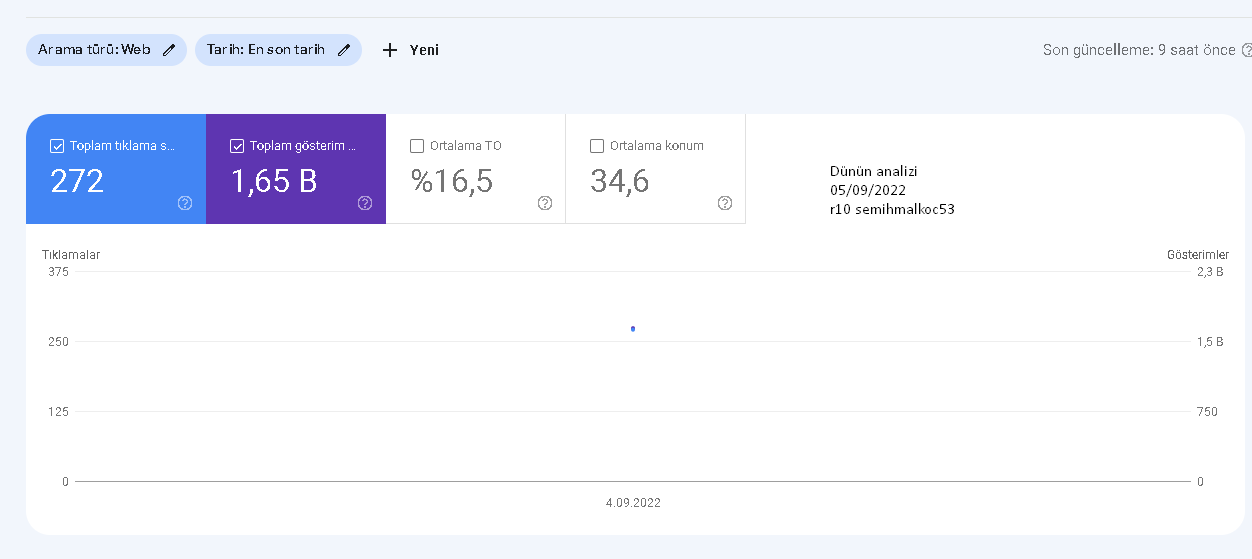The width and height of the screenshot is (1252, 559).
Task: Click the Son güncelleme: 9 saat önce text
Action: (x=1139, y=50)
